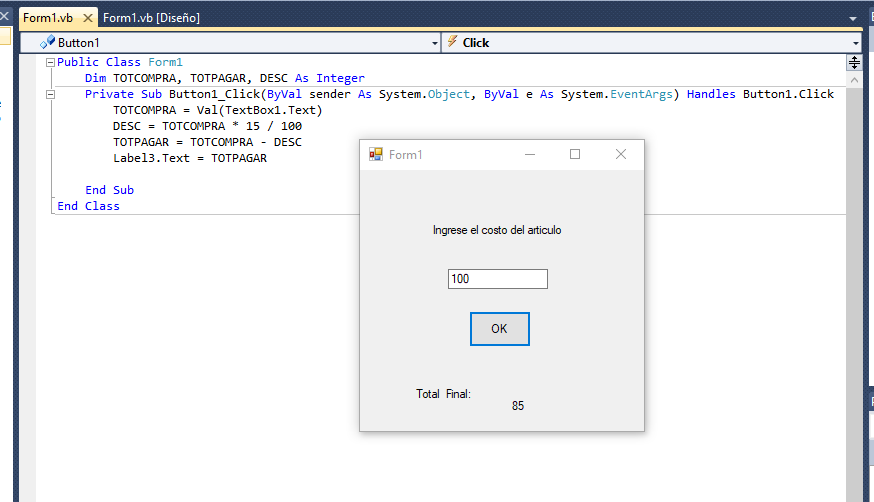This screenshot has width=874, height=502.
Task: Click the Button1 object icon in class selector
Action: [x=46, y=43]
